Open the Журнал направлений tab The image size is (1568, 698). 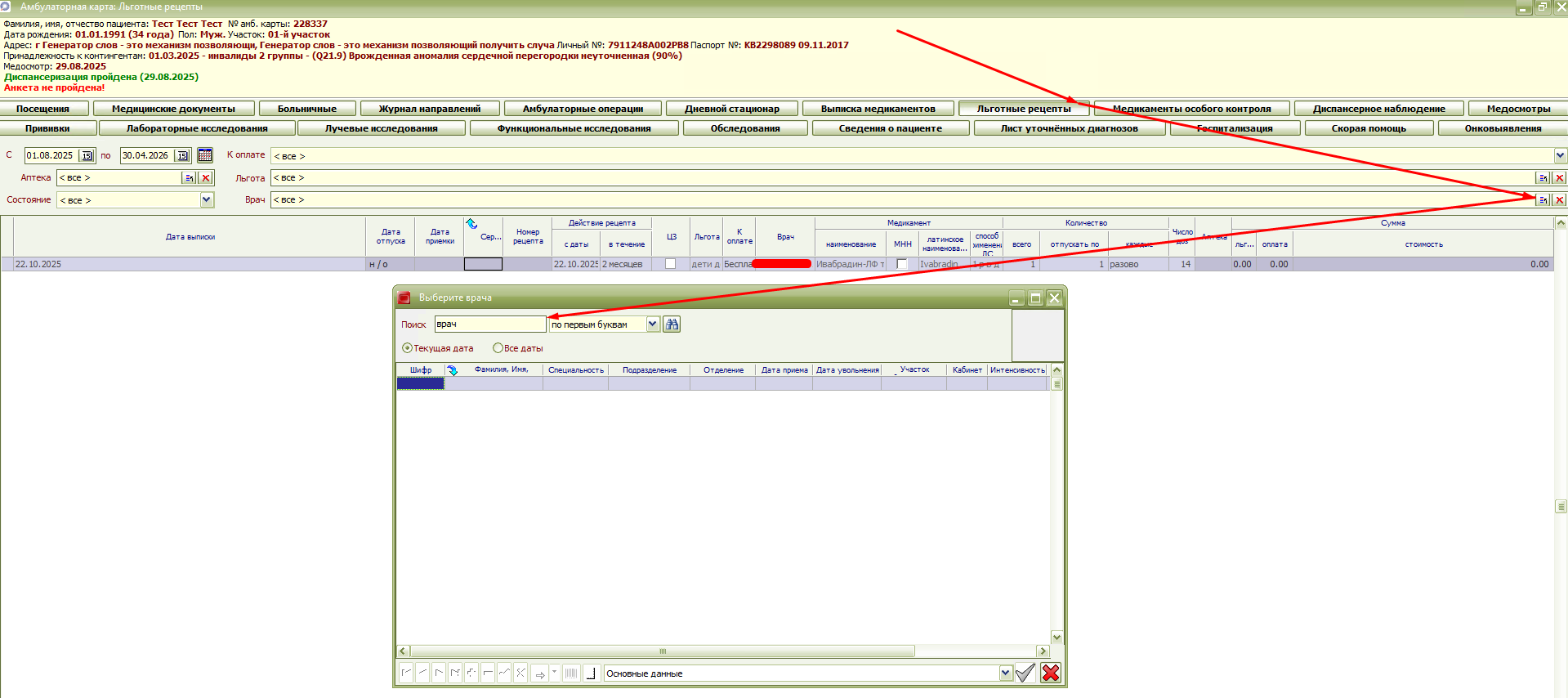point(429,109)
